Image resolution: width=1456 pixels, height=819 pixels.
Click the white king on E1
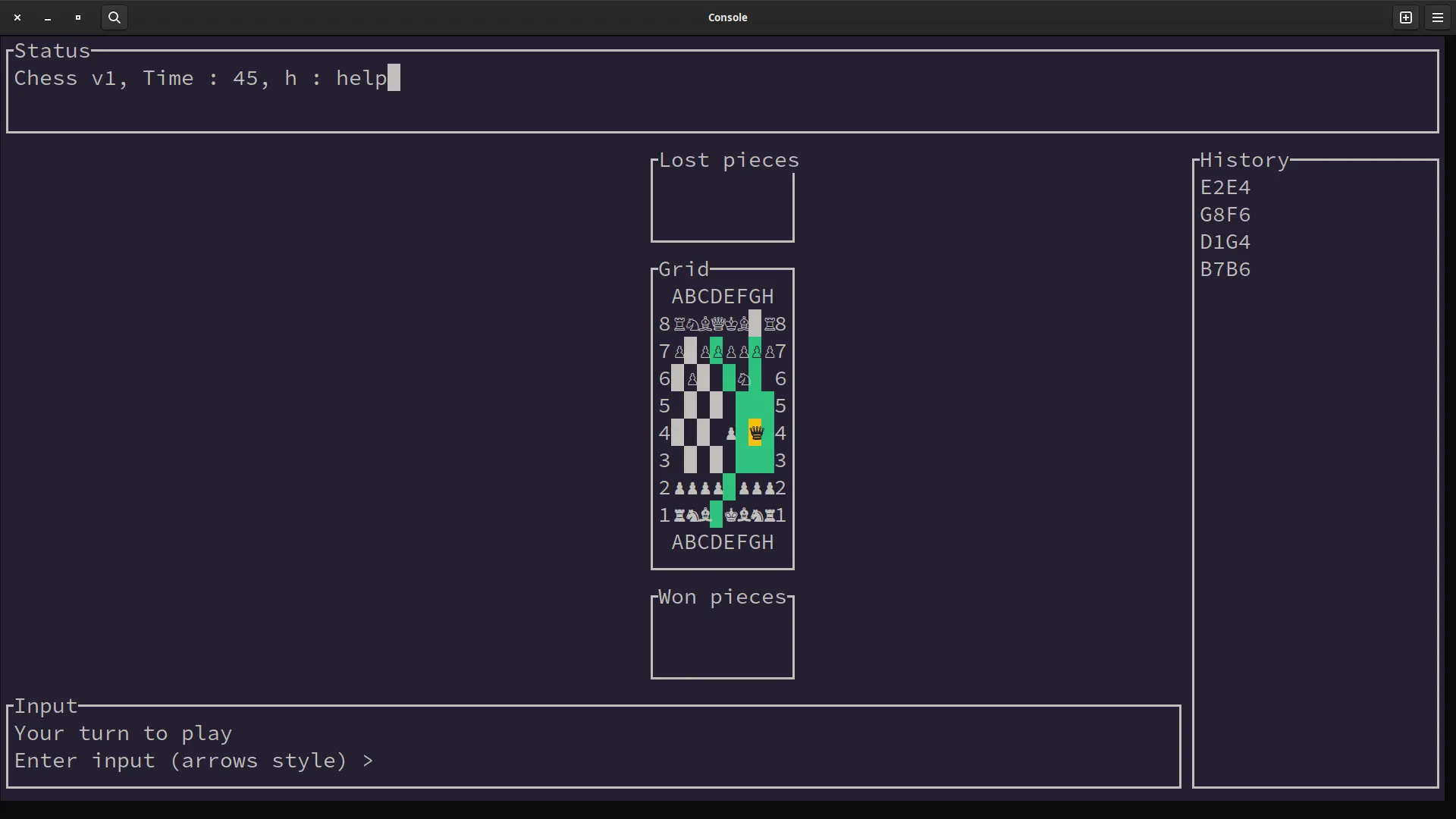click(730, 516)
